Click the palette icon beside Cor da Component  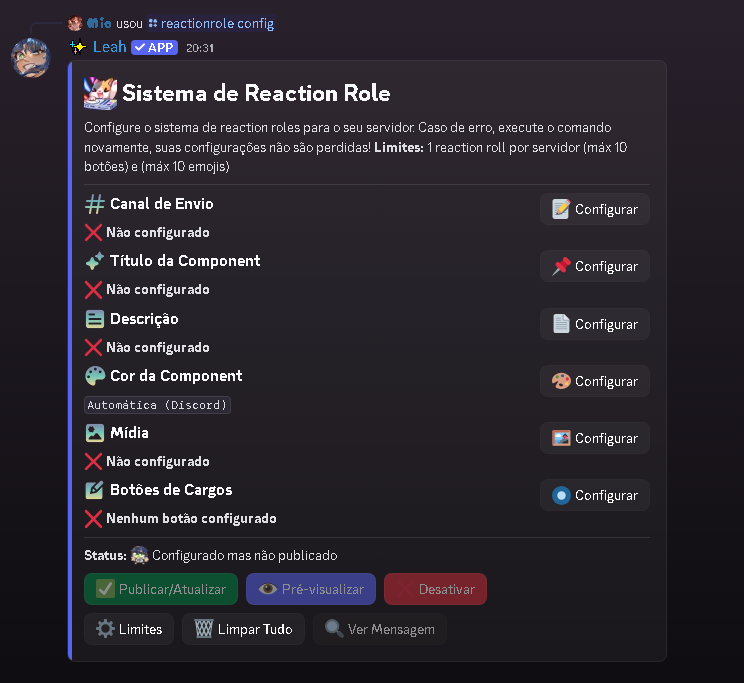(95, 376)
